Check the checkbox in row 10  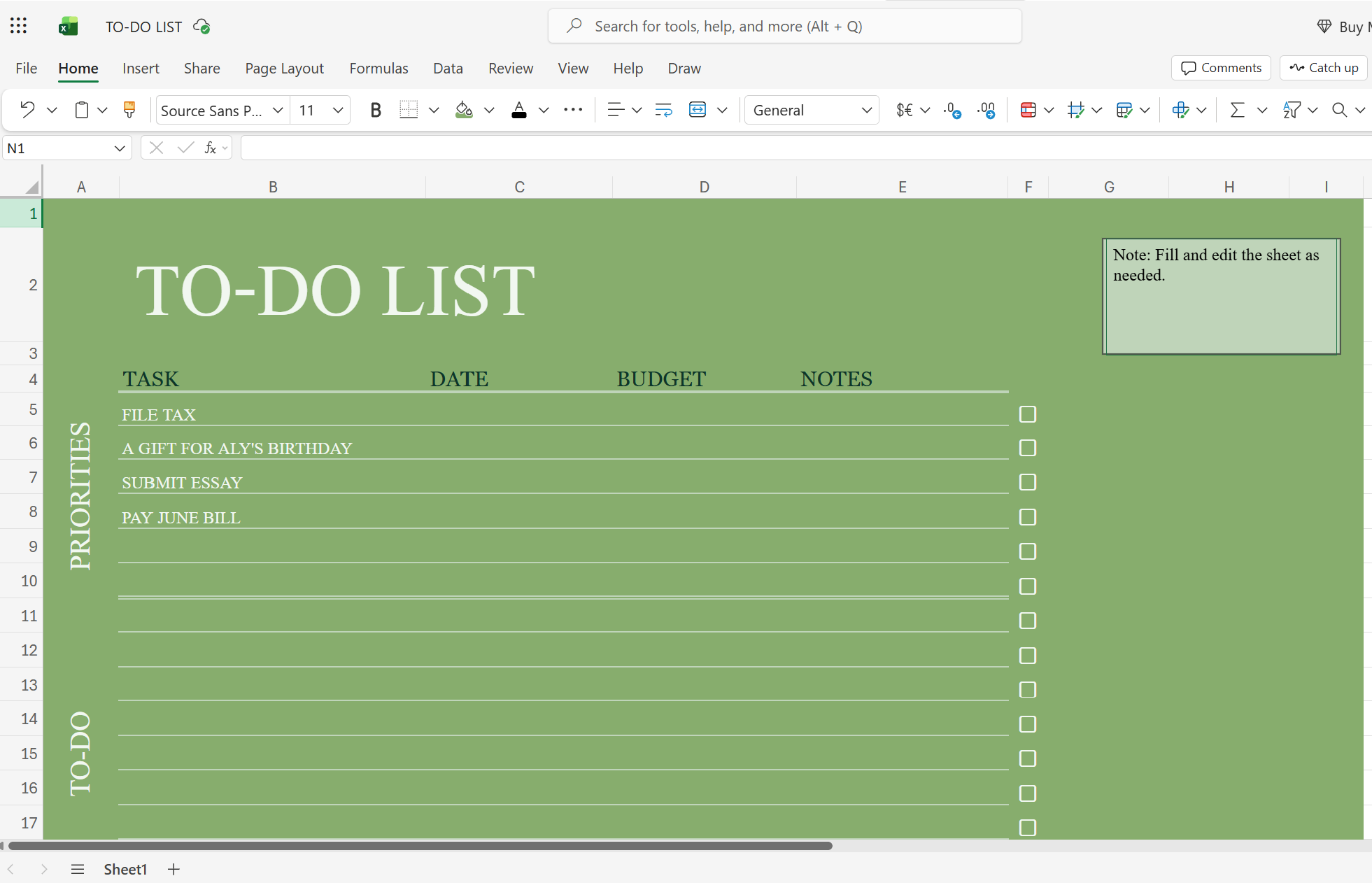tap(1028, 586)
